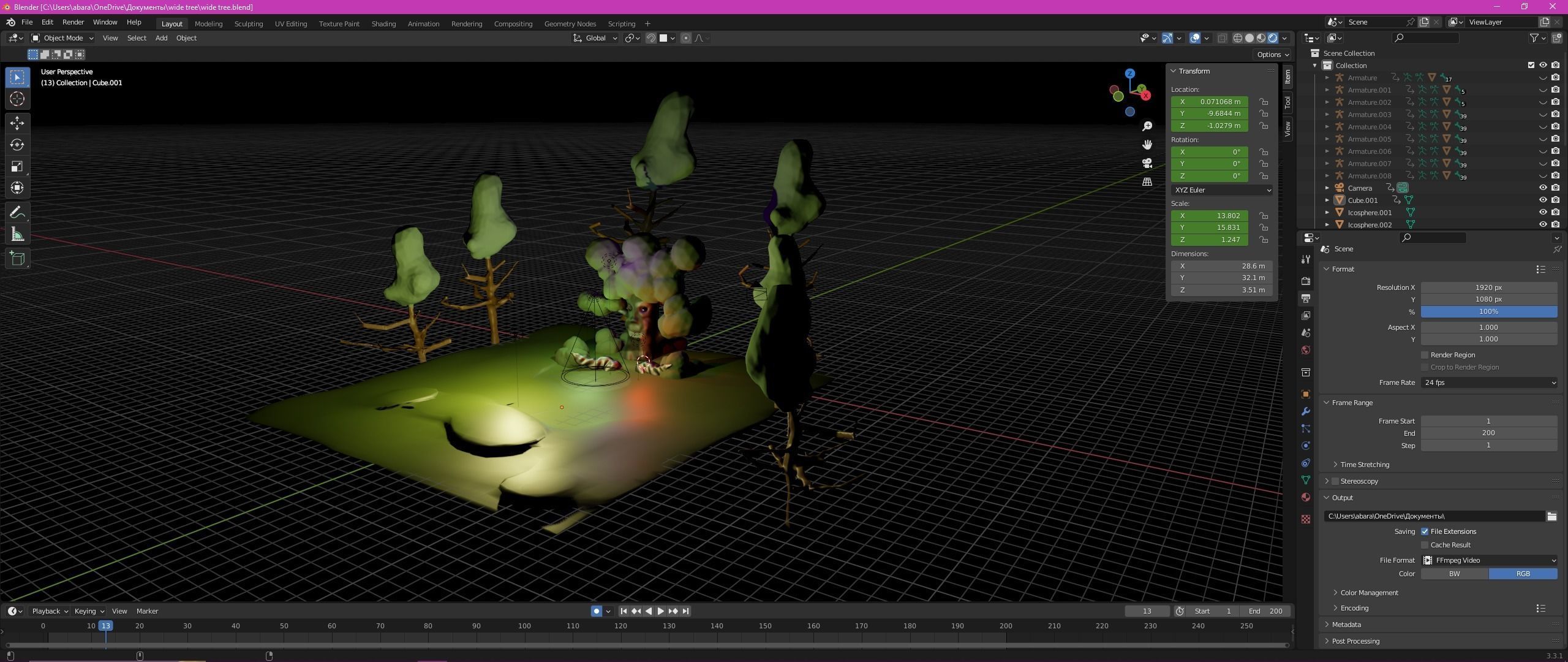Select BW color output mode
The width and height of the screenshot is (1568, 662).
point(1455,574)
